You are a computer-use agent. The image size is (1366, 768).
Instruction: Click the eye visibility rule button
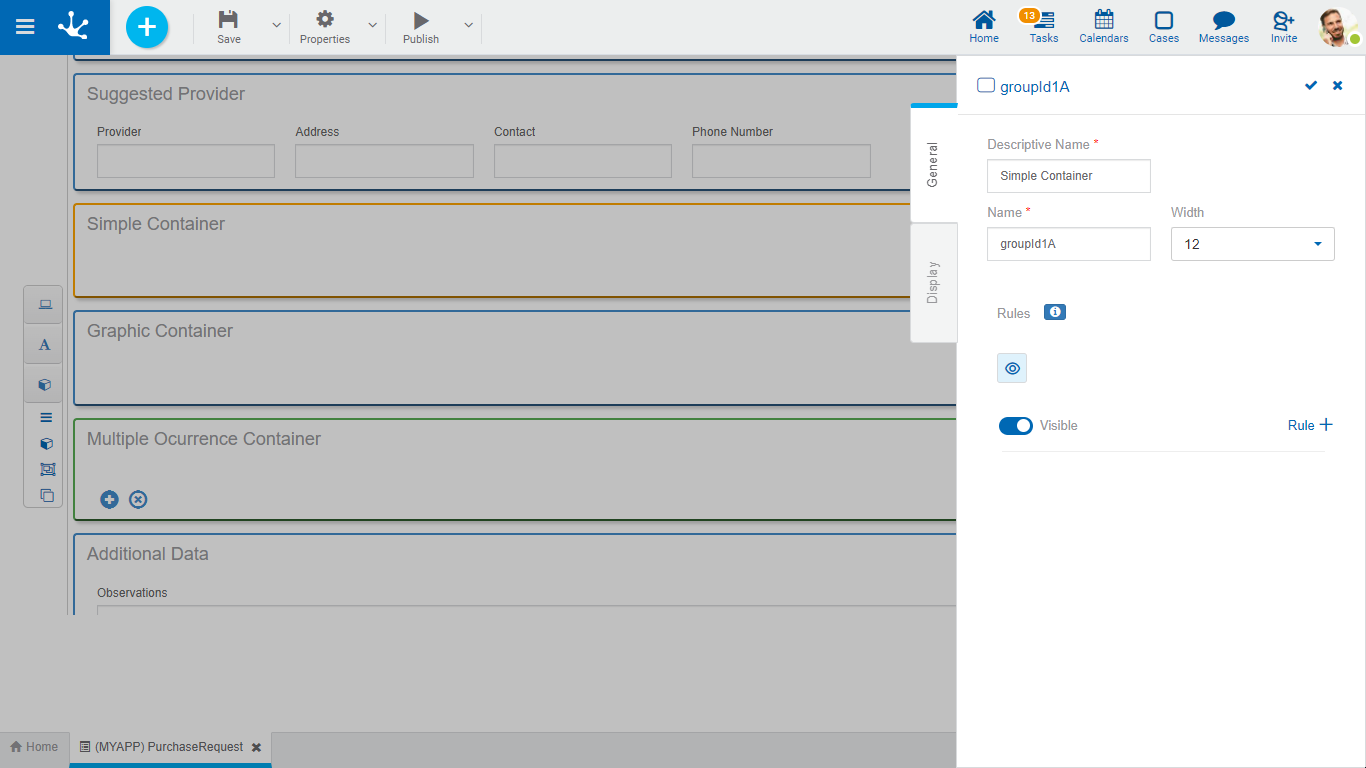1012,368
